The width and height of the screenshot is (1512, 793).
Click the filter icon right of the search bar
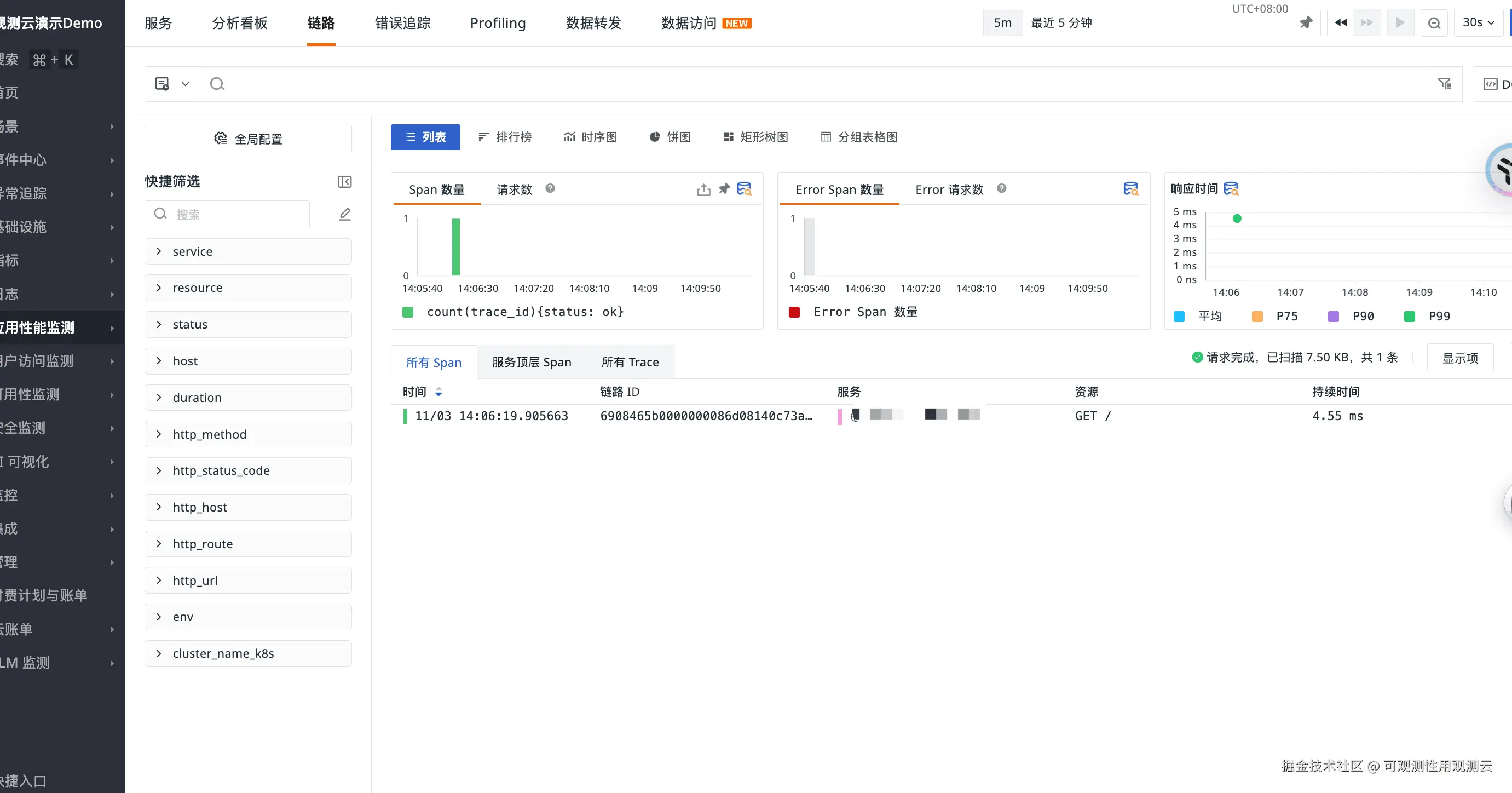pos(1445,84)
